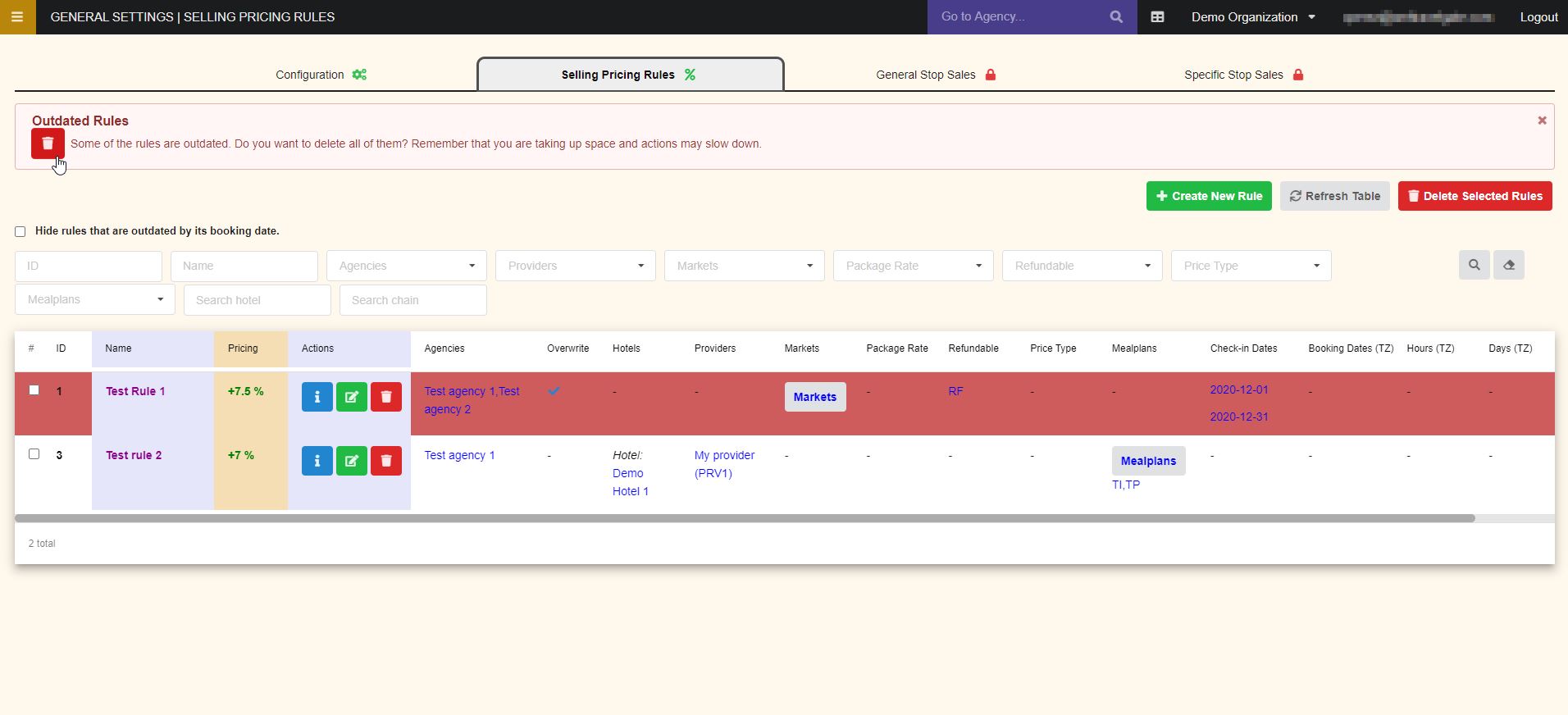Click the 2020-12-01 check-in date
This screenshot has height=715, width=1568.
point(1238,389)
